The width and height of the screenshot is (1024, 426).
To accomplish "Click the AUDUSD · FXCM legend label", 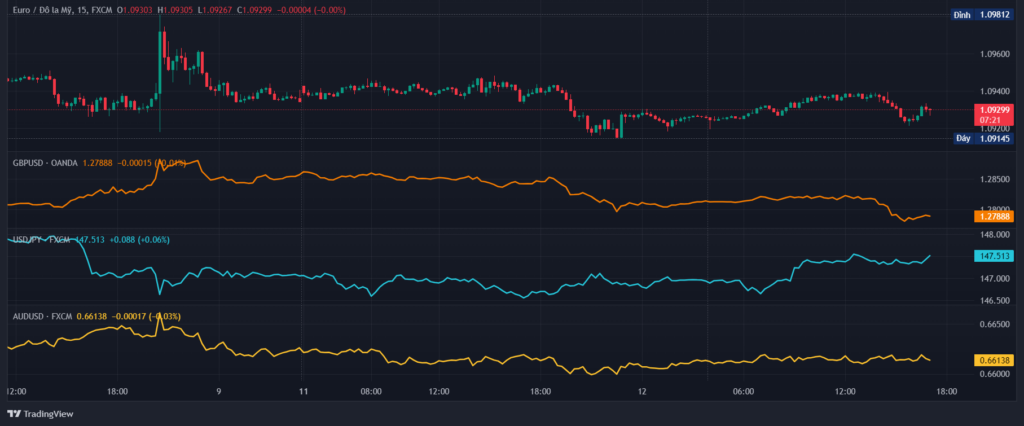I will (42, 316).
